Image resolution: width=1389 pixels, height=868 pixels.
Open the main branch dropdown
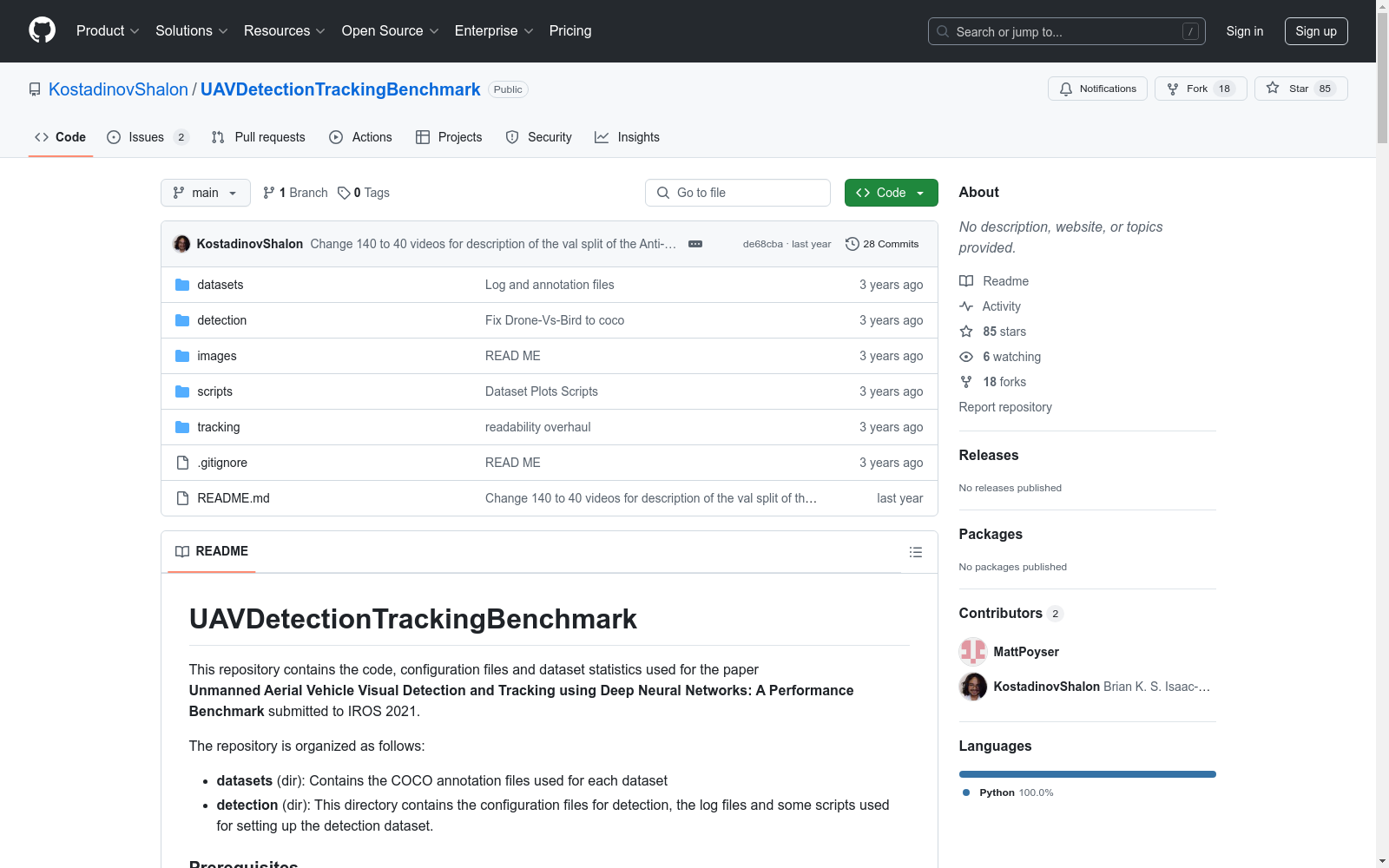click(x=206, y=193)
